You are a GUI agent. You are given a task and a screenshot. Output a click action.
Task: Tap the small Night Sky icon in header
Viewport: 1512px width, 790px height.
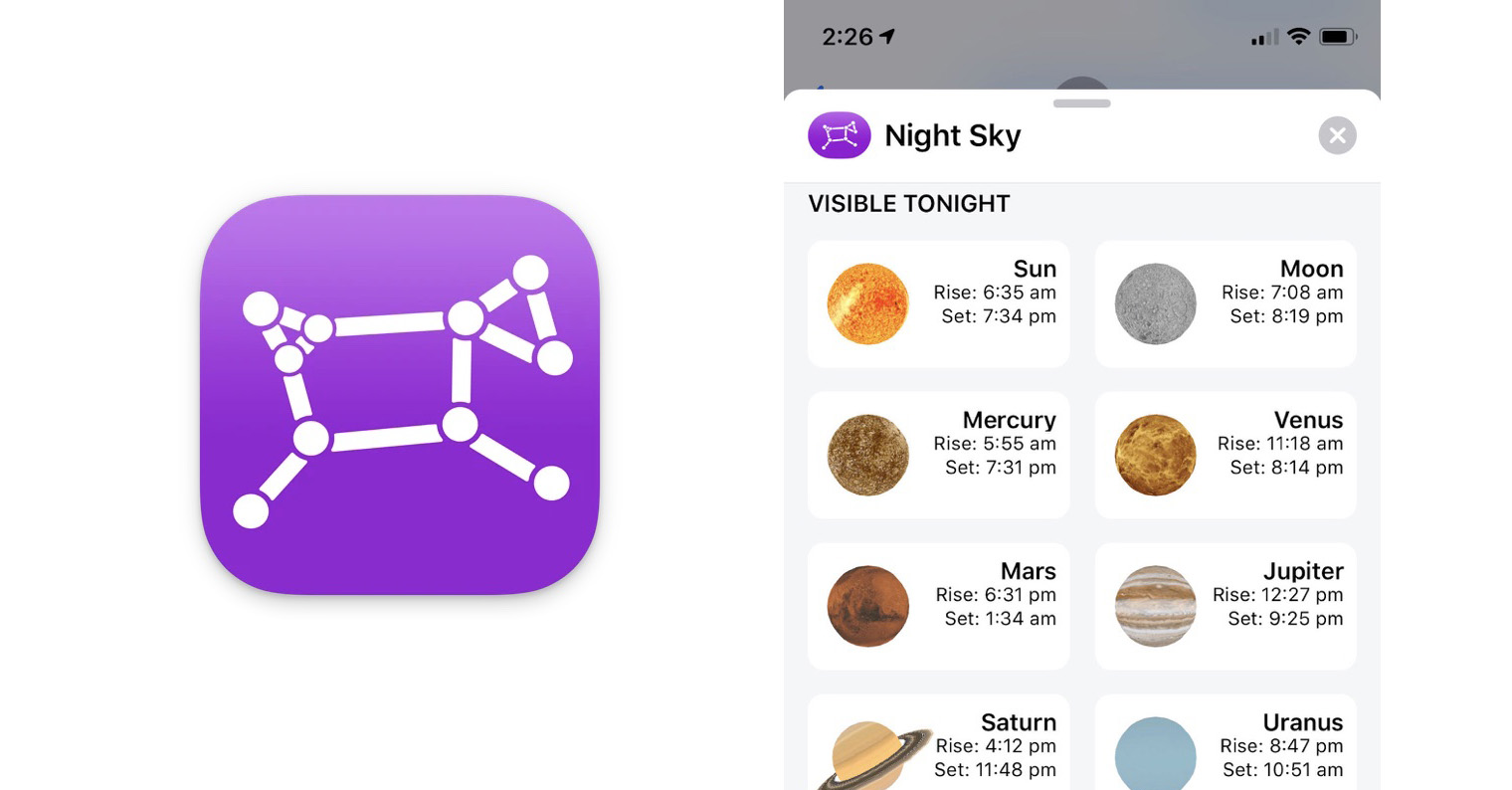click(840, 135)
